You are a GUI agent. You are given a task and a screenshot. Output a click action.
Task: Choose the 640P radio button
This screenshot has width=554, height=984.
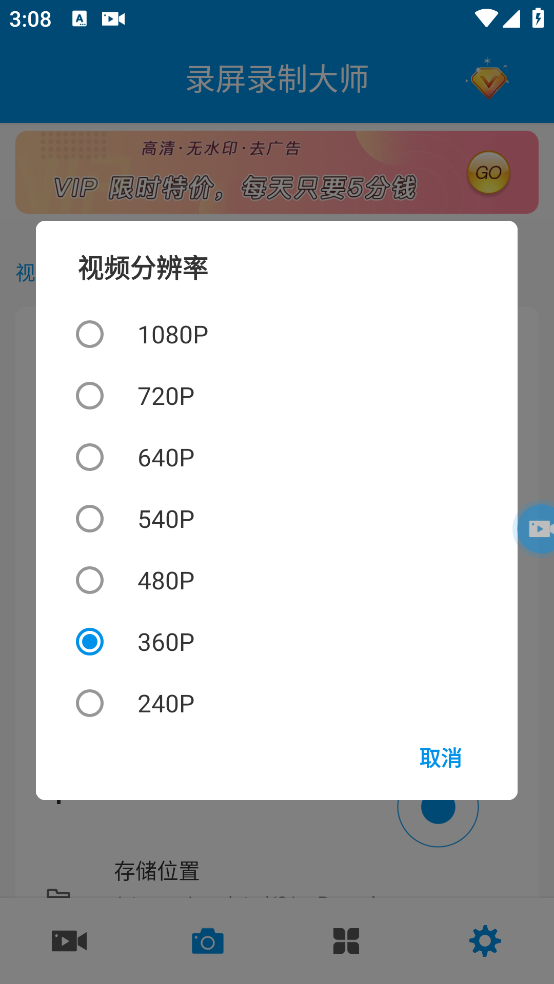90,457
